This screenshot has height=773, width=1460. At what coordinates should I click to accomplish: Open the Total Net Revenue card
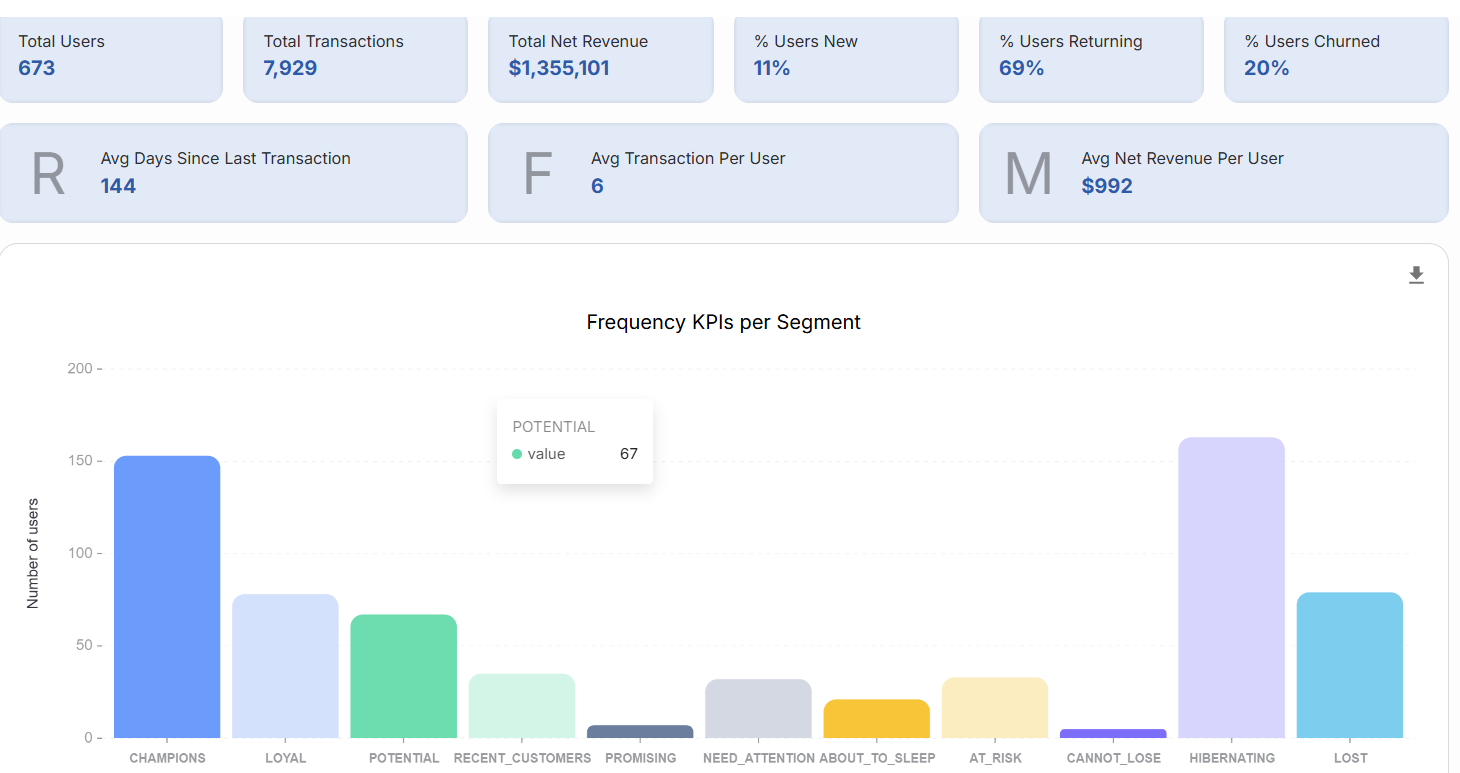click(x=600, y=56)
